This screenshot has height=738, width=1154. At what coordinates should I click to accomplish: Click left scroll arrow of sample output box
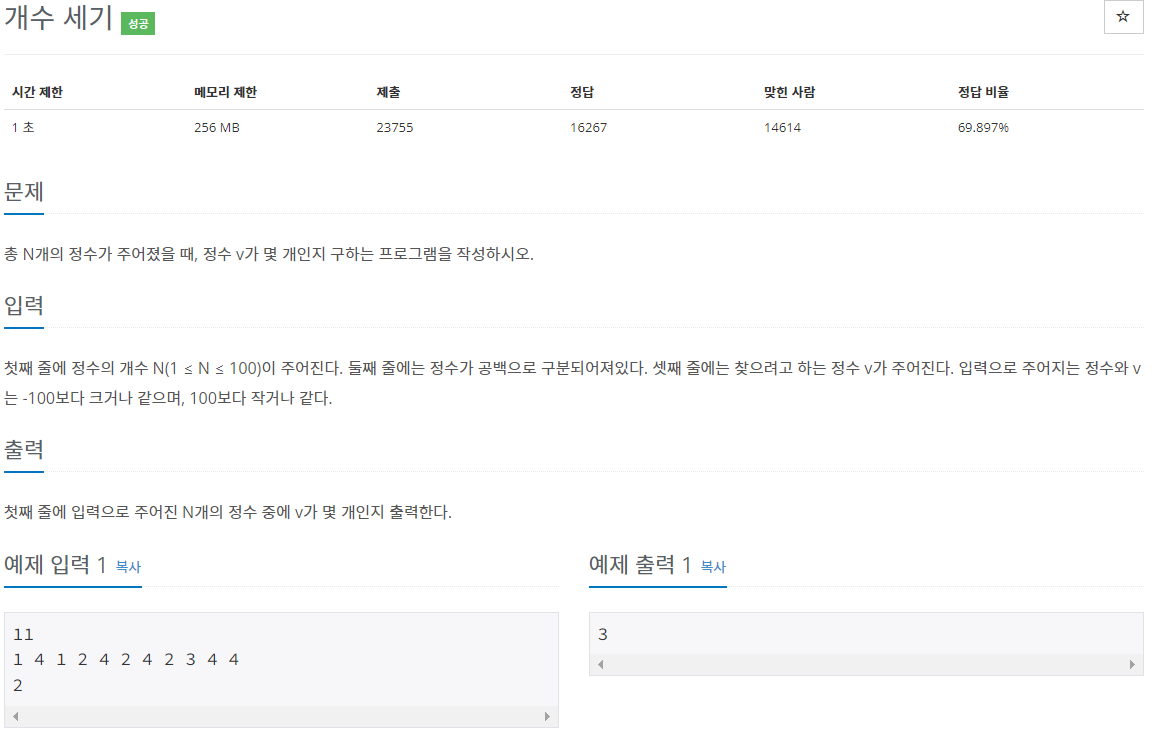pos(601,664)
